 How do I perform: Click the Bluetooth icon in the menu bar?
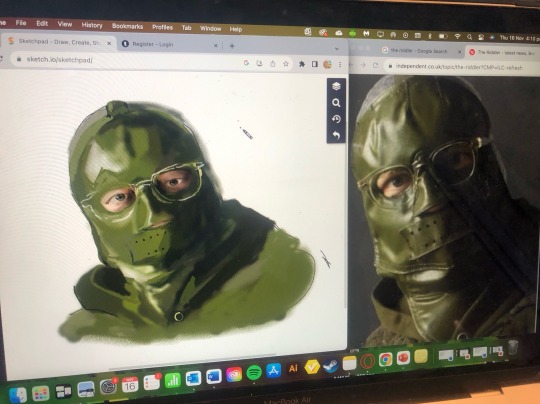tap(429, 35)
